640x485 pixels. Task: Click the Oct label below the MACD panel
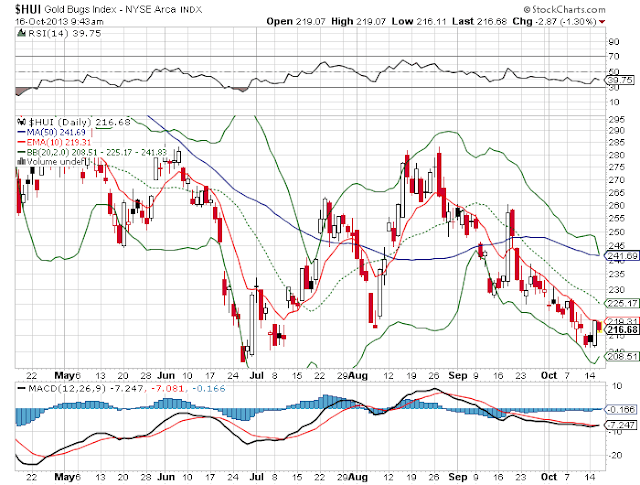coord(549,477)
